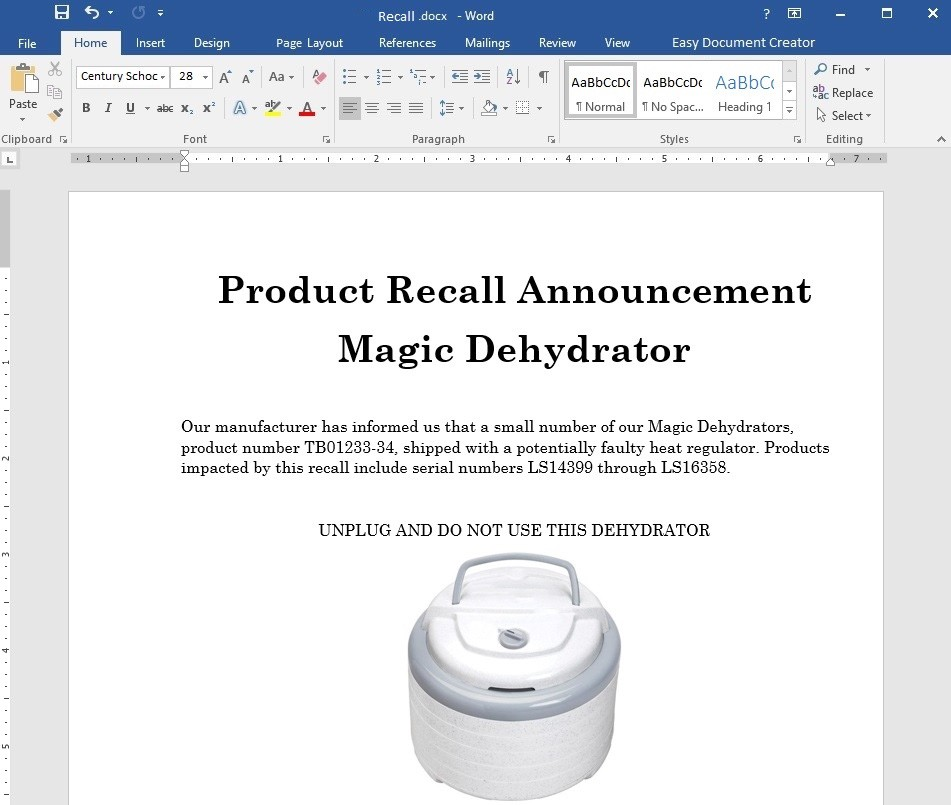The height and width of the screenshot is (805, 951).
Task: Apply the Normal style
Action: tap(600, 91)
